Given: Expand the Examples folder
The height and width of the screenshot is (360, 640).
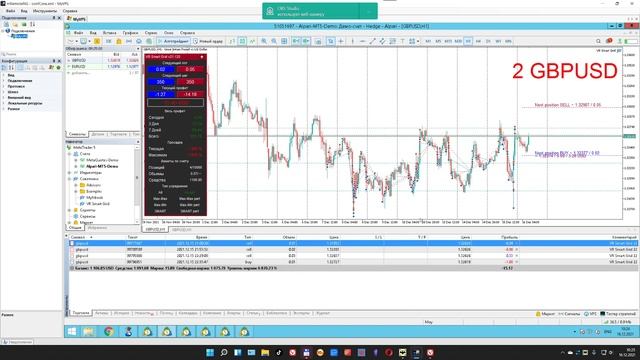Looking at the screenshot, I should [x=76, y=191].
